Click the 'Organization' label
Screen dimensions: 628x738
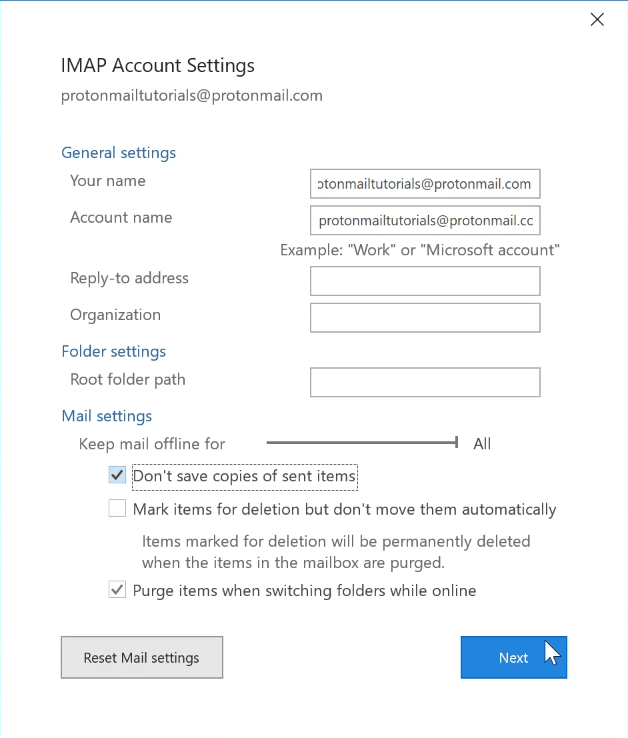(x=115, y=315)
